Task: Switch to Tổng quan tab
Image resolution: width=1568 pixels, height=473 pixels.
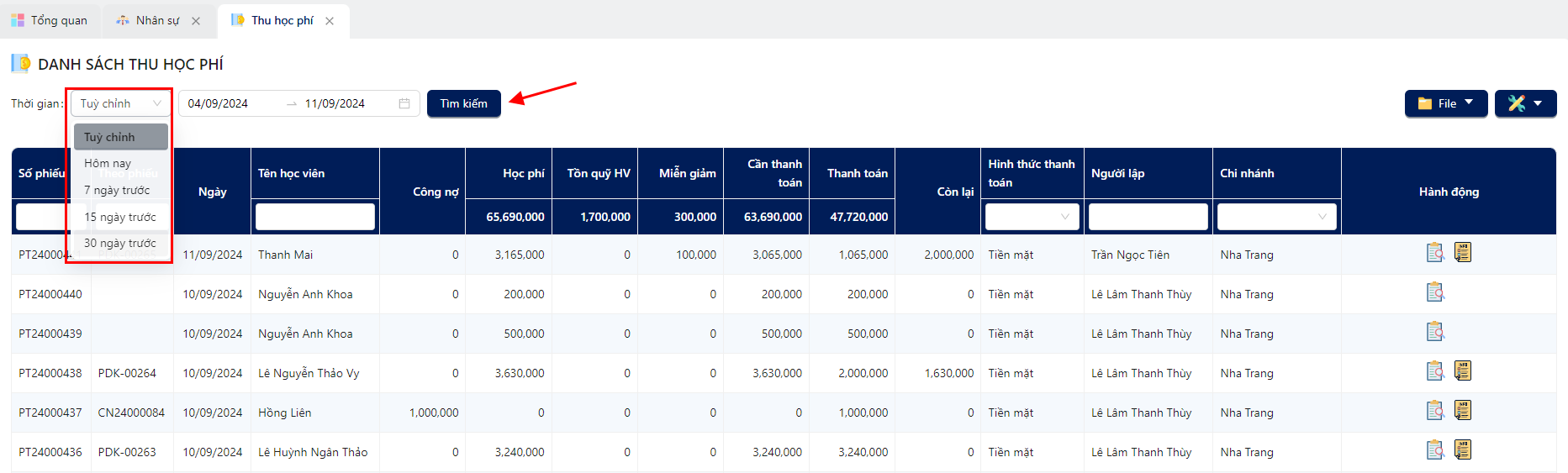Action: pyautogui.click(x=50, y=20)
